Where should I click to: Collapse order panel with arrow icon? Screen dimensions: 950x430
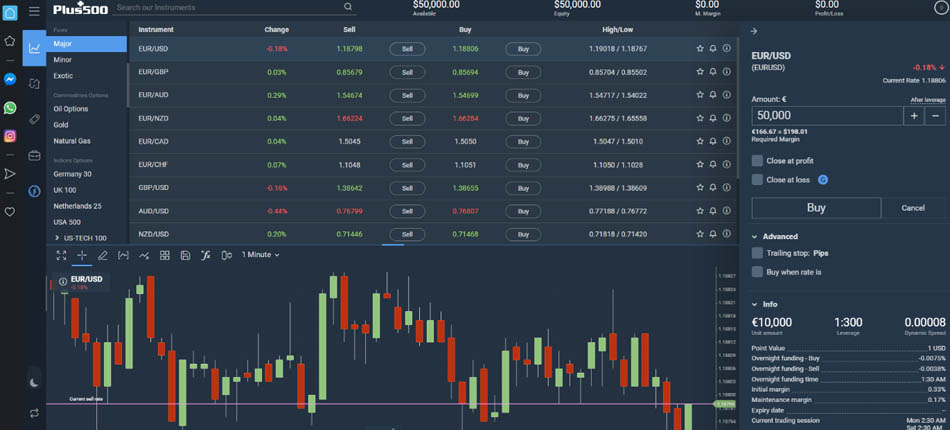(x=754, y=31)
